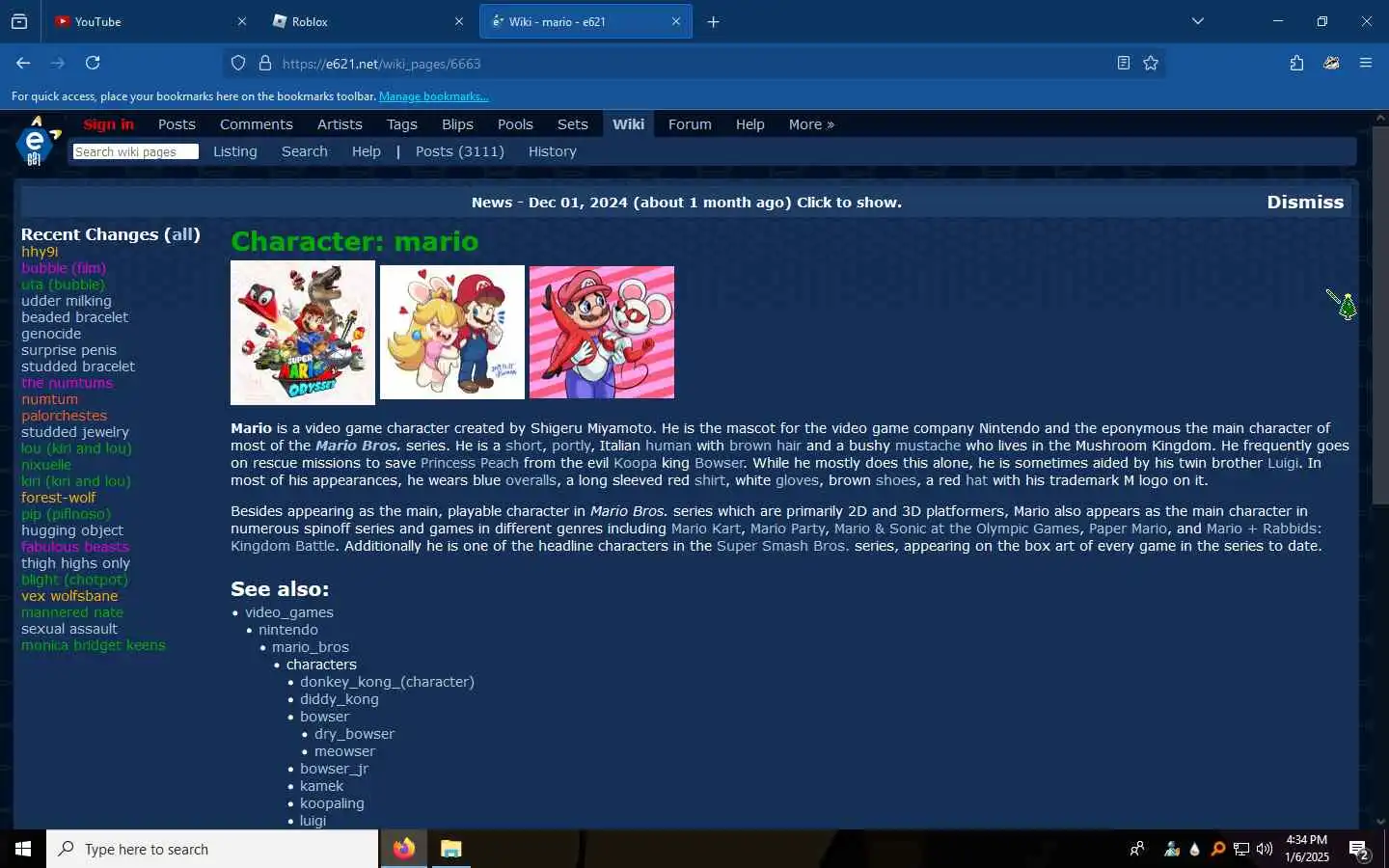Open the Blips menu item

(457, 124)
